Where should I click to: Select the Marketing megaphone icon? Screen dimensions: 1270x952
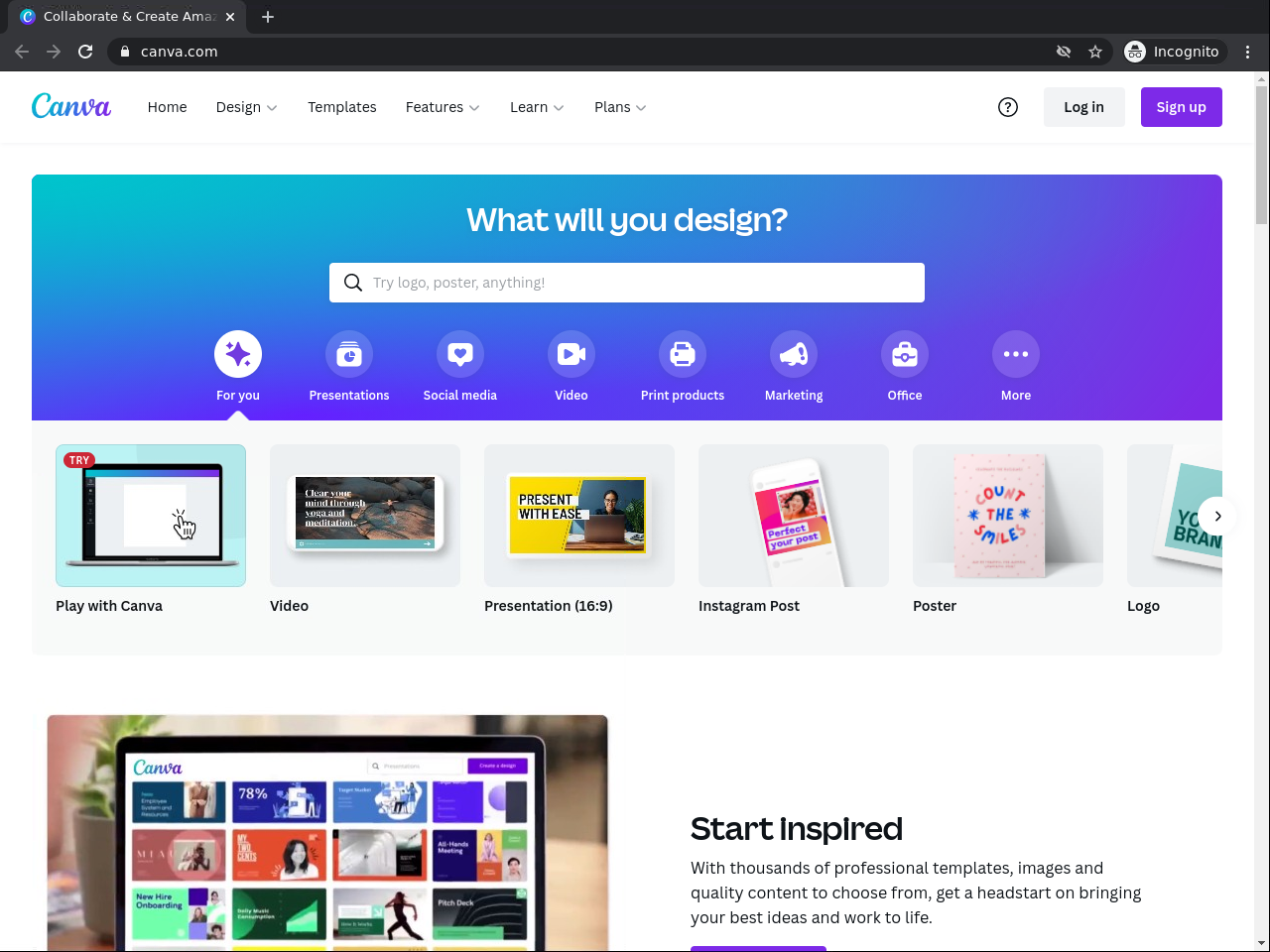[794, 354]
